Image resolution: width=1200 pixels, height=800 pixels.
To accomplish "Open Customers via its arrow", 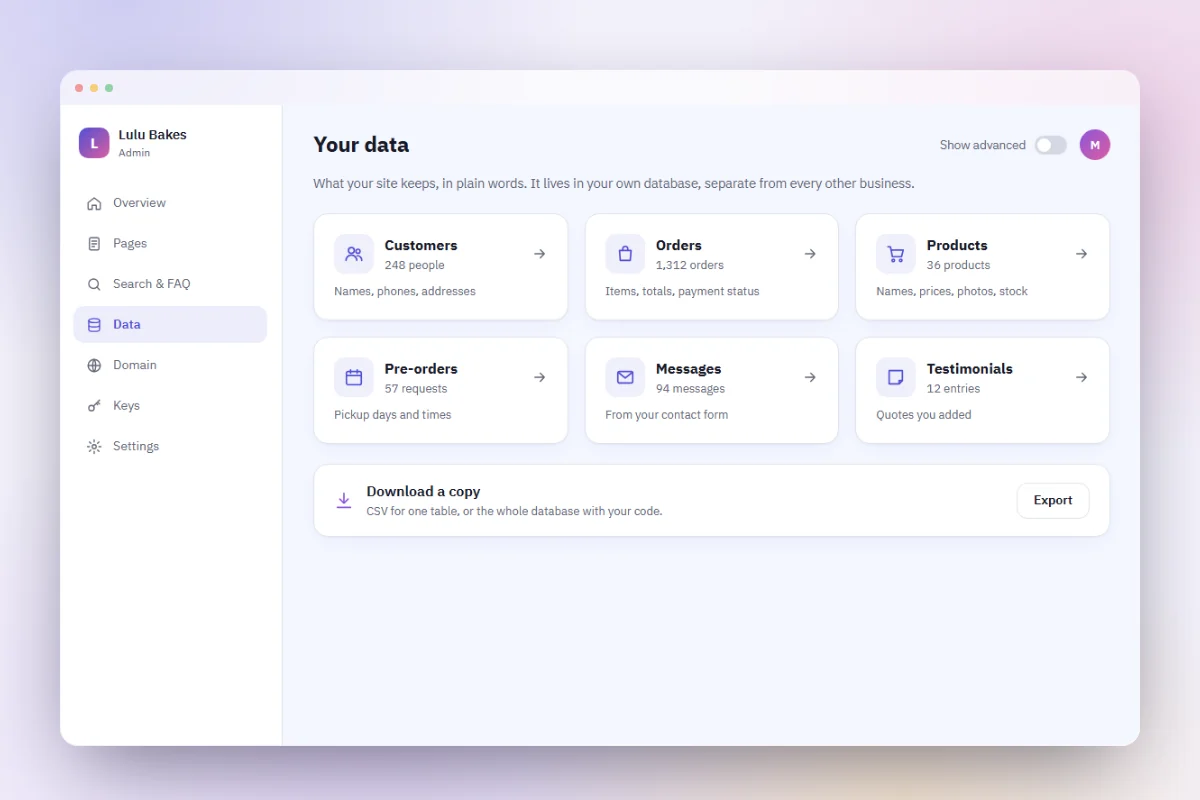I will (539, 254).
